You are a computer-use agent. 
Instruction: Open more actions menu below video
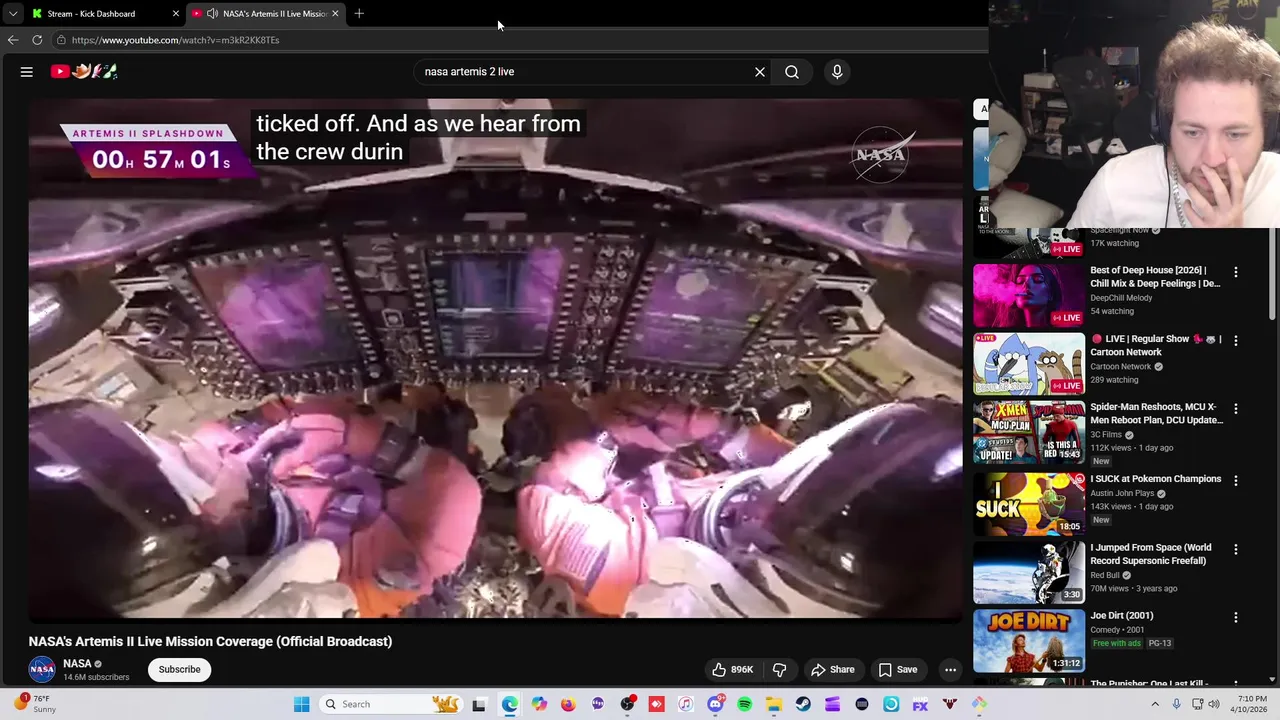pos(951,670)
